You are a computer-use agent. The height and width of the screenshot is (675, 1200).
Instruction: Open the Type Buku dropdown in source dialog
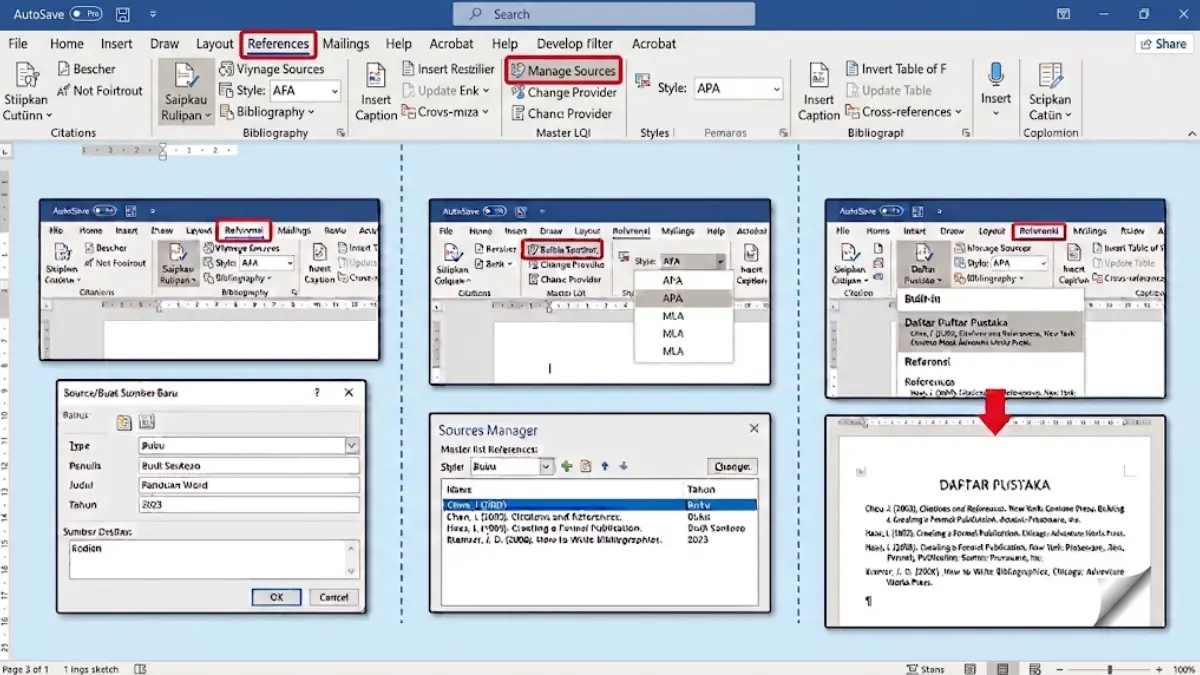351,446
